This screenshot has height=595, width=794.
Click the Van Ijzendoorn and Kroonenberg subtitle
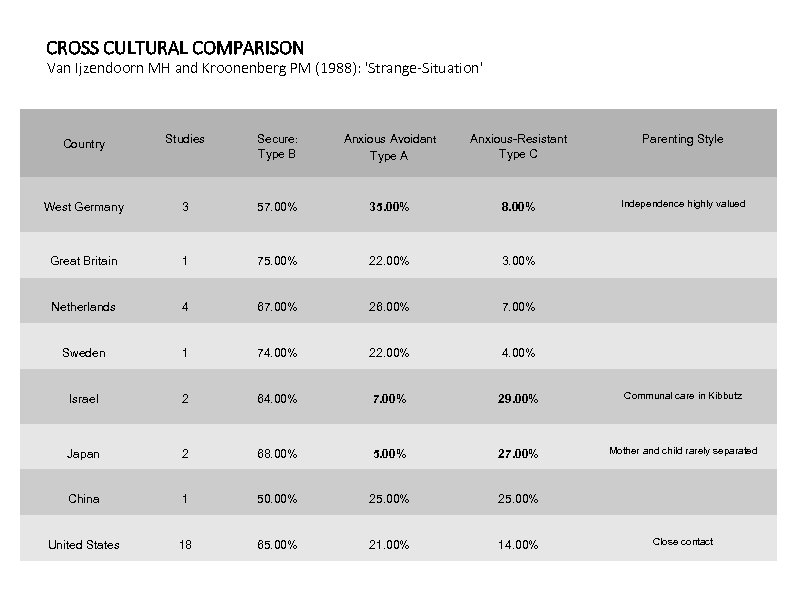coord(265,69)
